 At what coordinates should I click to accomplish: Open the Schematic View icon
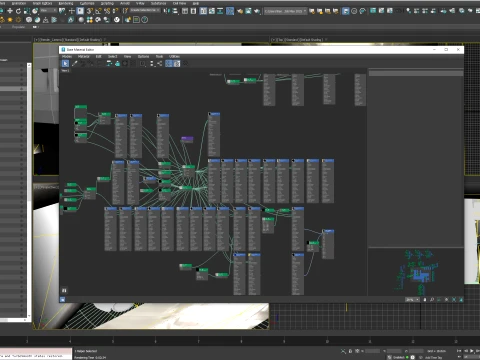point(220,11)
